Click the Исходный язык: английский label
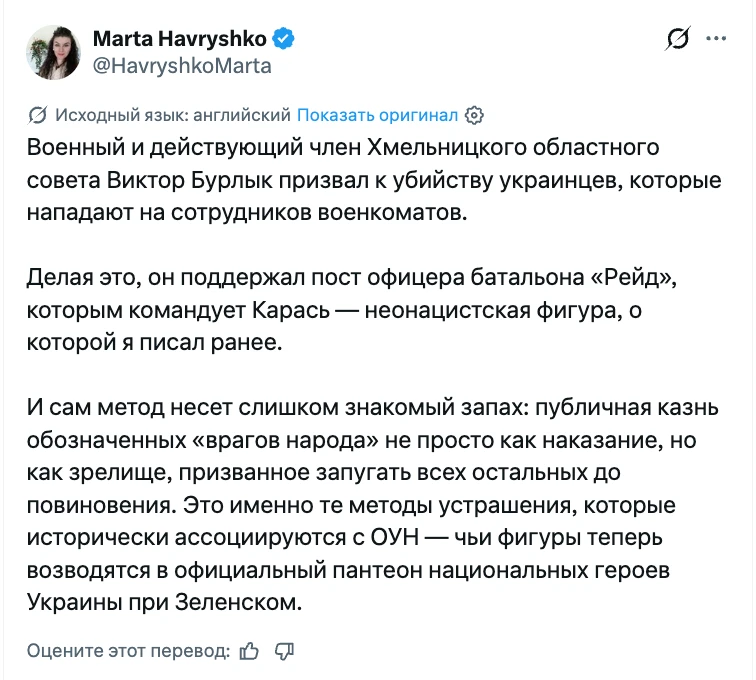 pyautogui.click(x=173, y=115)
